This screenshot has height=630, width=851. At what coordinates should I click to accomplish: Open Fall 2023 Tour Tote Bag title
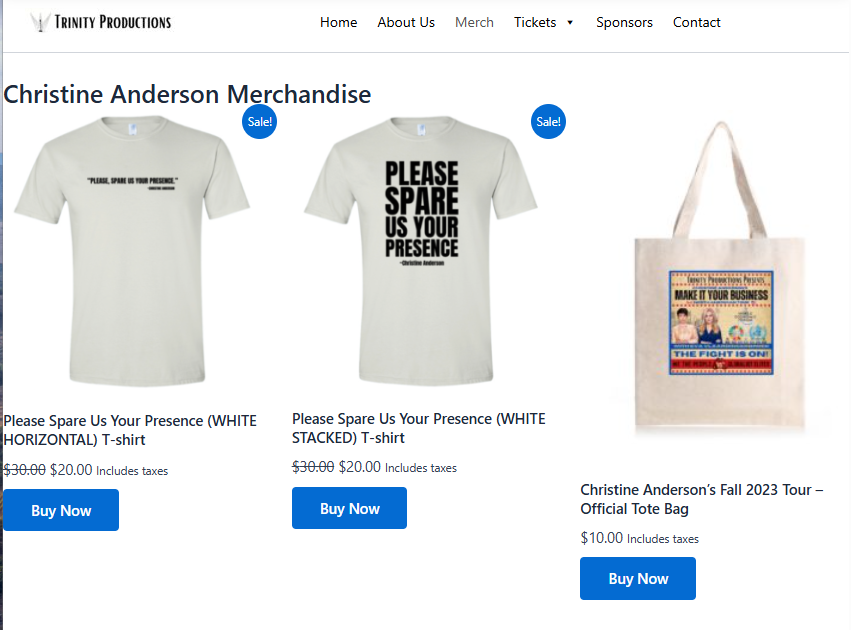(702, 499)
